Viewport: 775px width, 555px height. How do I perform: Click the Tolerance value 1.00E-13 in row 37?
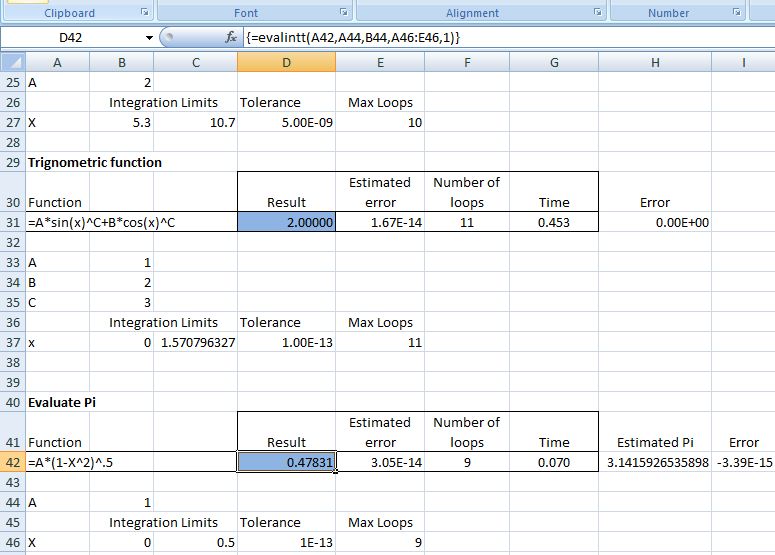287,342
